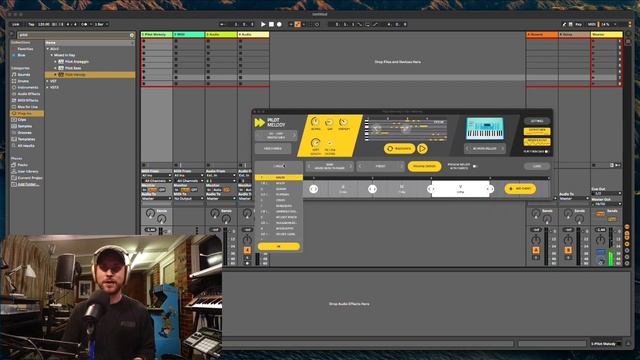Toggle the orange Automation Arm button
The width and height of the screenshot is (640, 360).
point(298,24)
